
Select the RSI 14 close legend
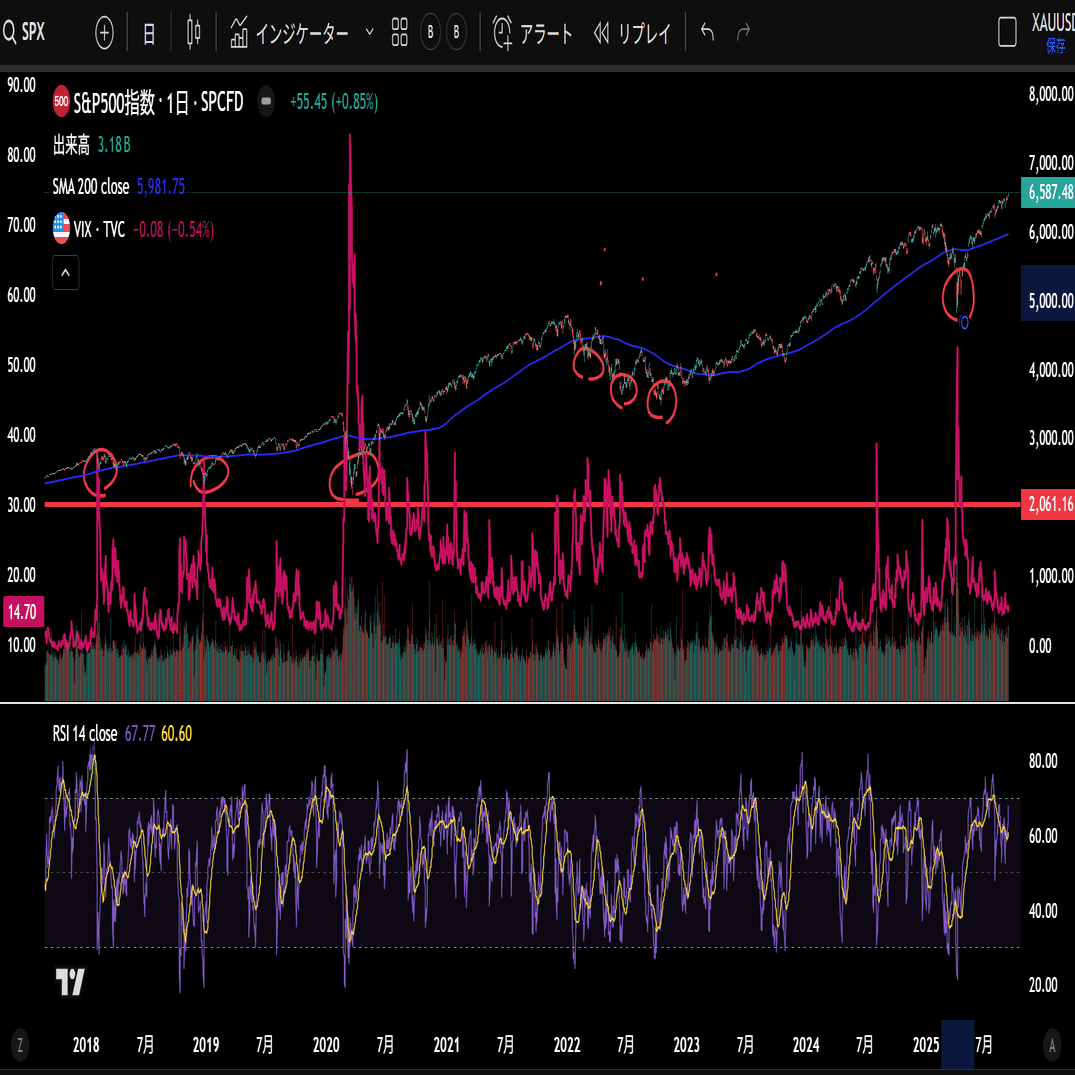pyautogui.click(x=85, y=734)
